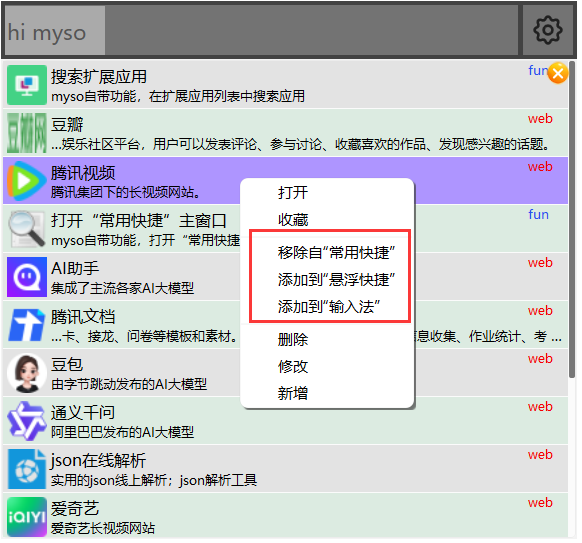Select the 腾讯文档 result title
This screenshot has width=582, height=543.
83,317
